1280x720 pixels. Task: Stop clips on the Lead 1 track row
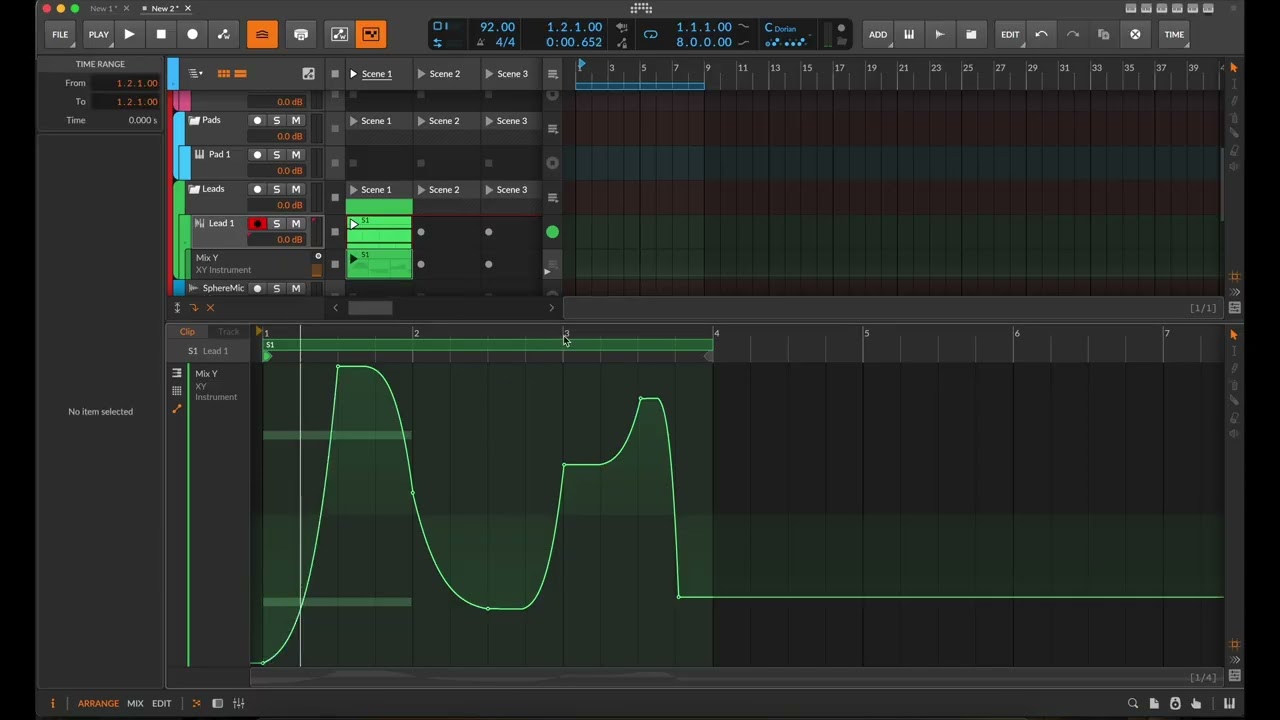(335, 232)
